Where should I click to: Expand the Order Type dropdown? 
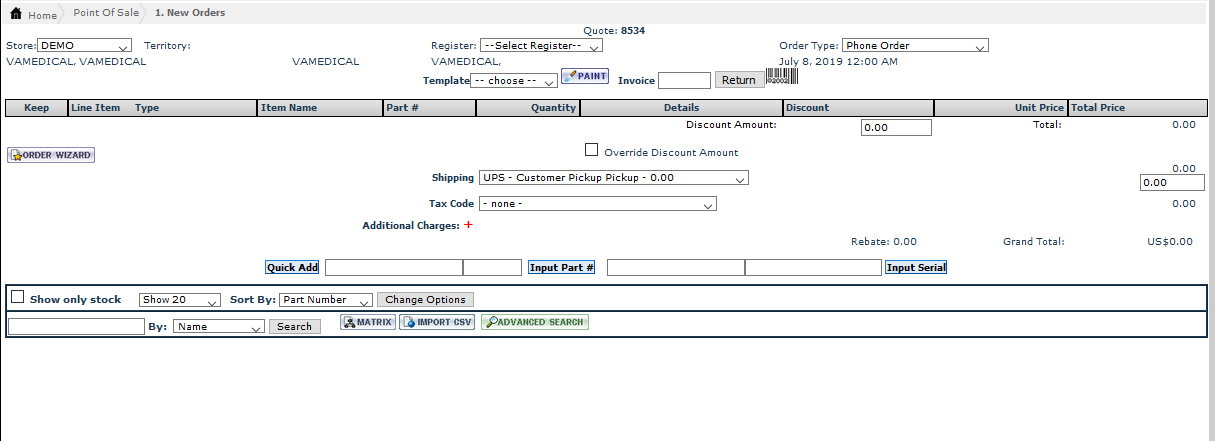click(x=914, y=46)
